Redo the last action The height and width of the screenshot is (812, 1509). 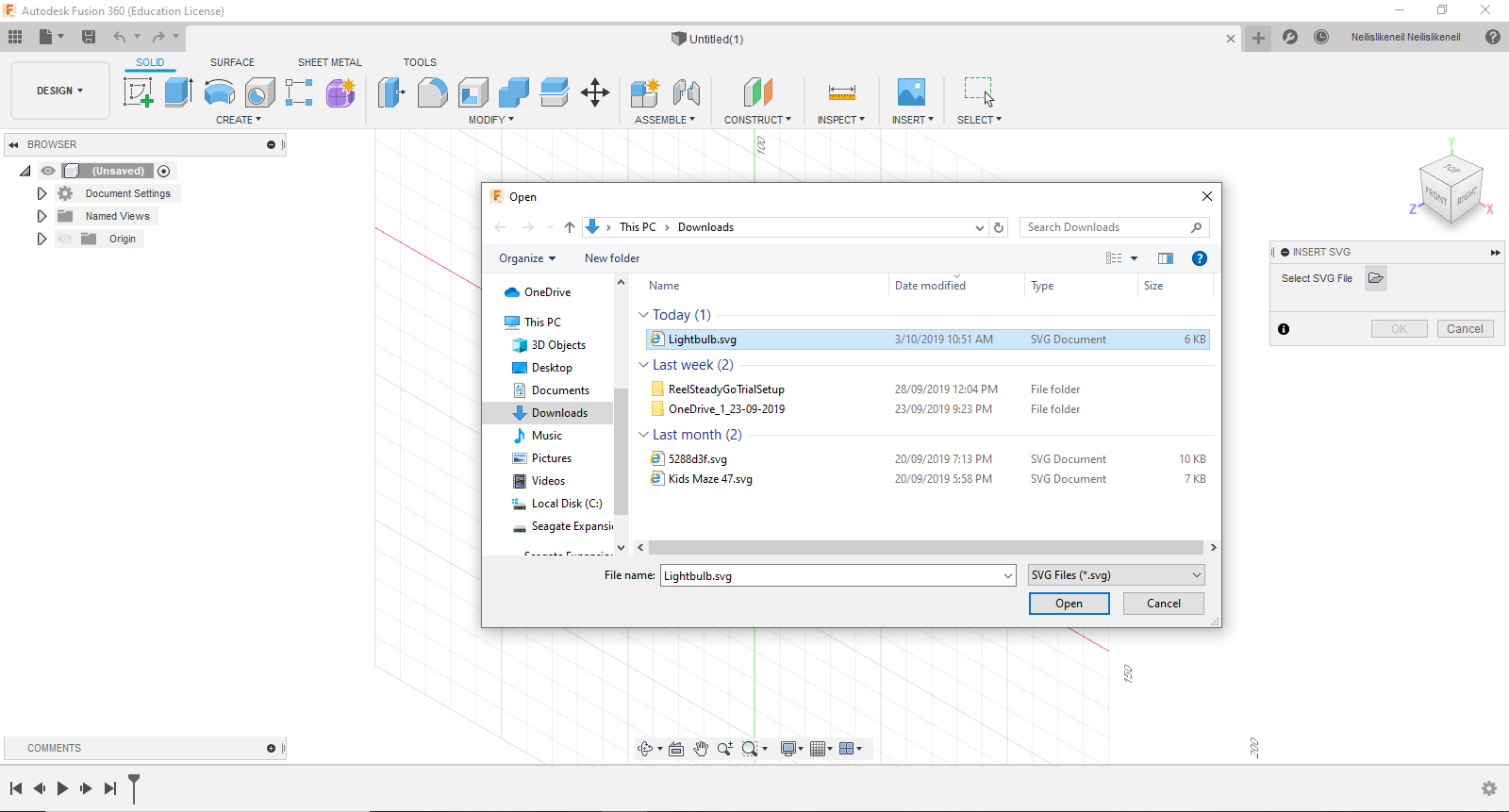[x=158, y=37]
